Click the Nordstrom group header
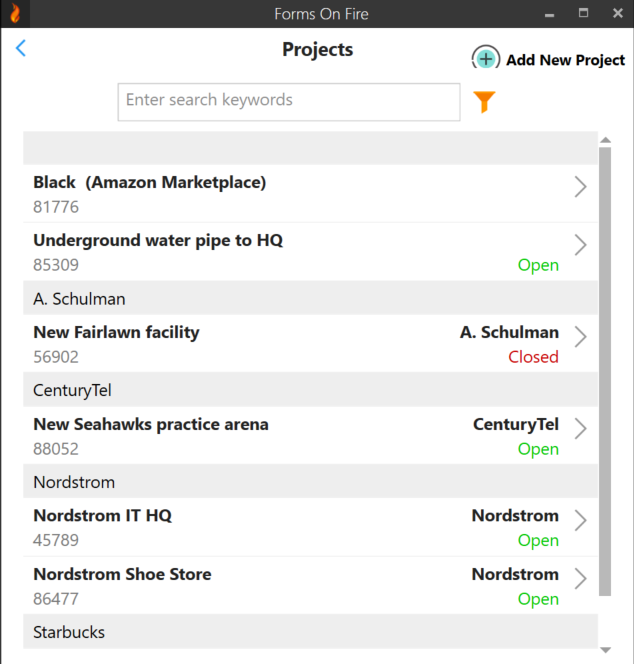Image resolution: width=634 pixels, height=664 pixels. 310,482
